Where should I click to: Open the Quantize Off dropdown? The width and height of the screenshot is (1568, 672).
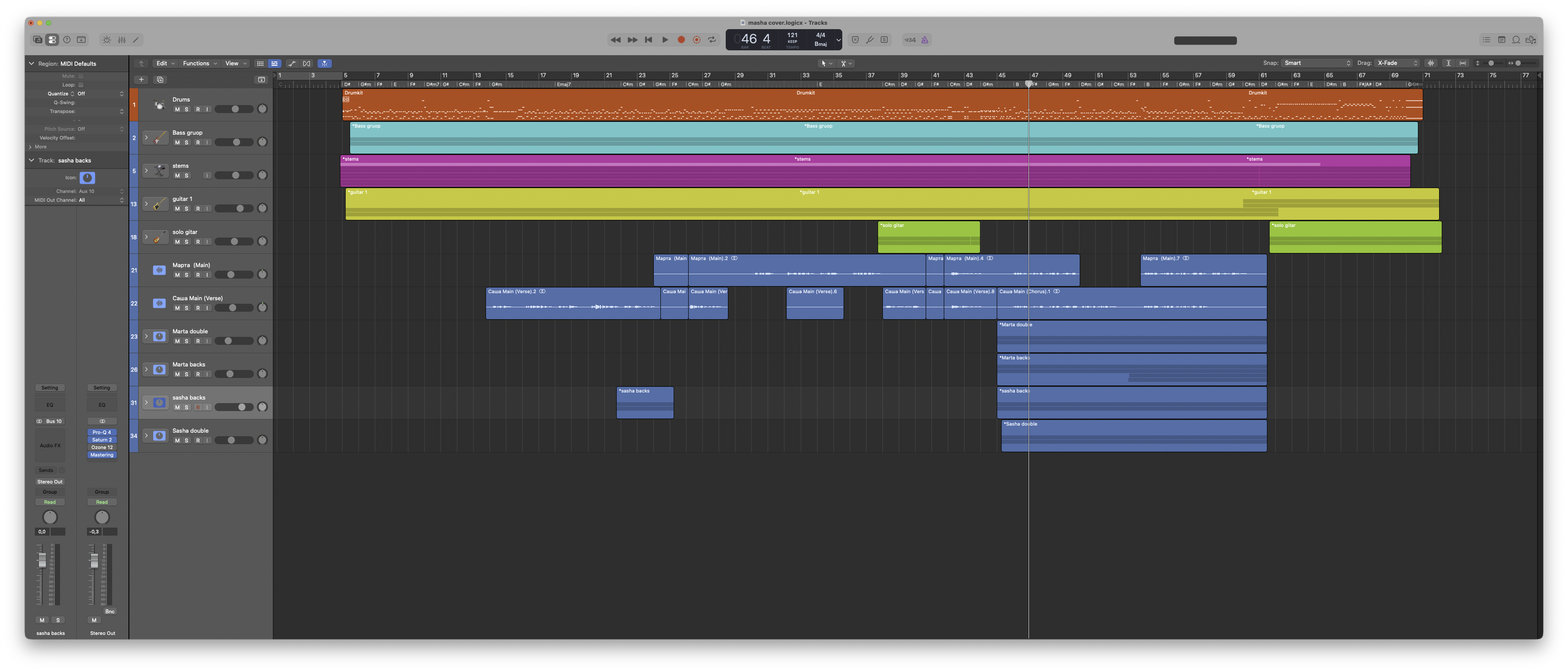point(101,94)
